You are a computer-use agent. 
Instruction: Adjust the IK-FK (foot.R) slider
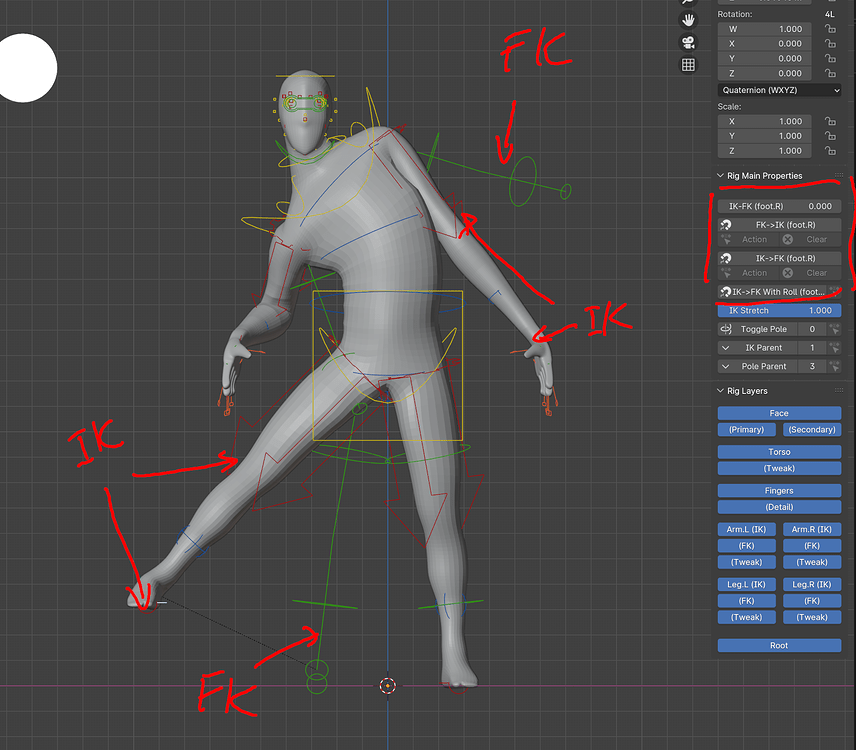pos(779,206)
